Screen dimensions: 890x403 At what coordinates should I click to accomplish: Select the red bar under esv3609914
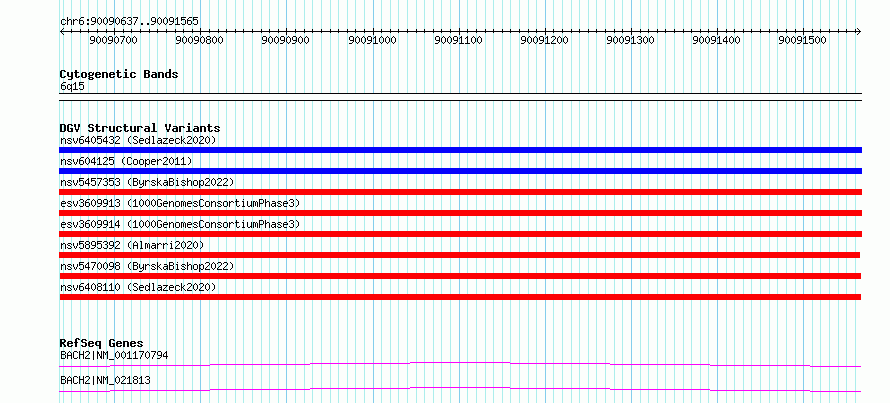point(460,234)
